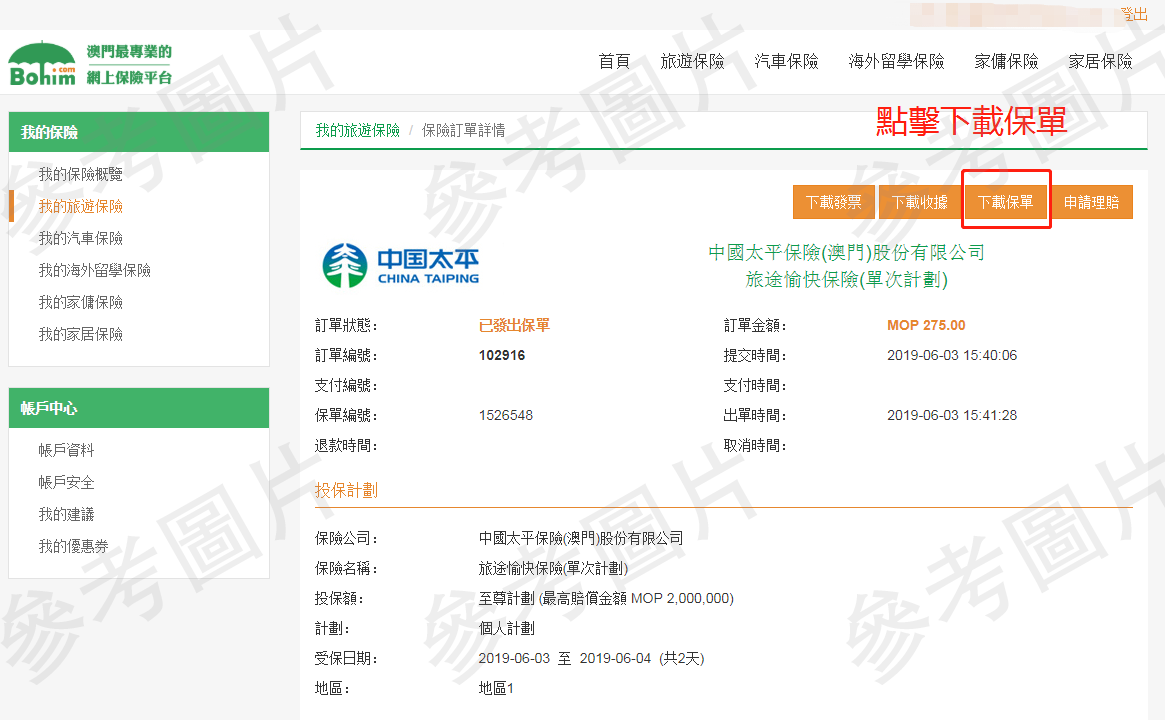Open the 海外留學保險 navigation item
This screenshot has width=1165, height=720.
click(x=896, y=62)
